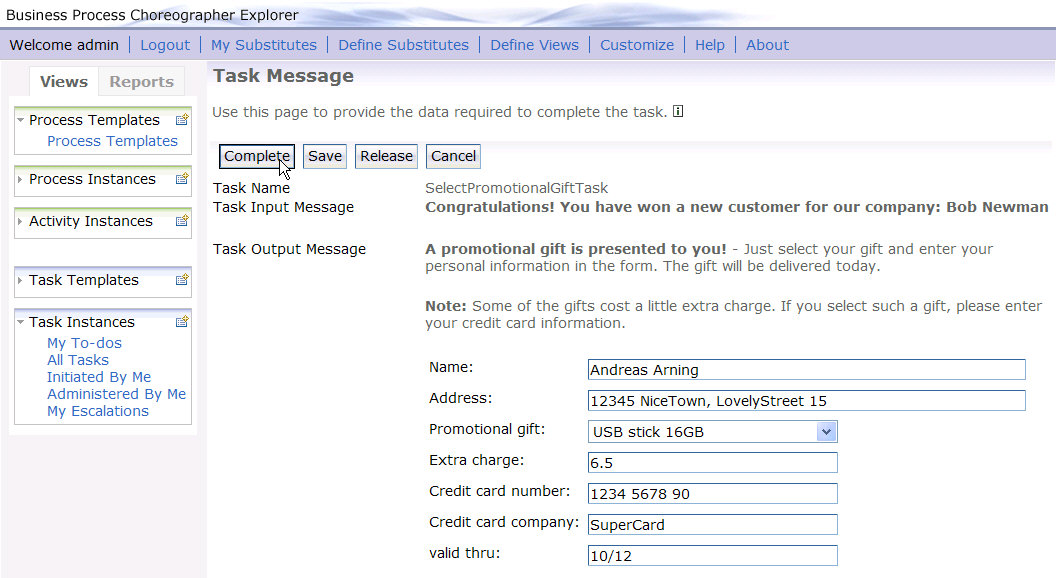Open the My To-dos link
This screenshot has height=578, width=1056.
84,343
